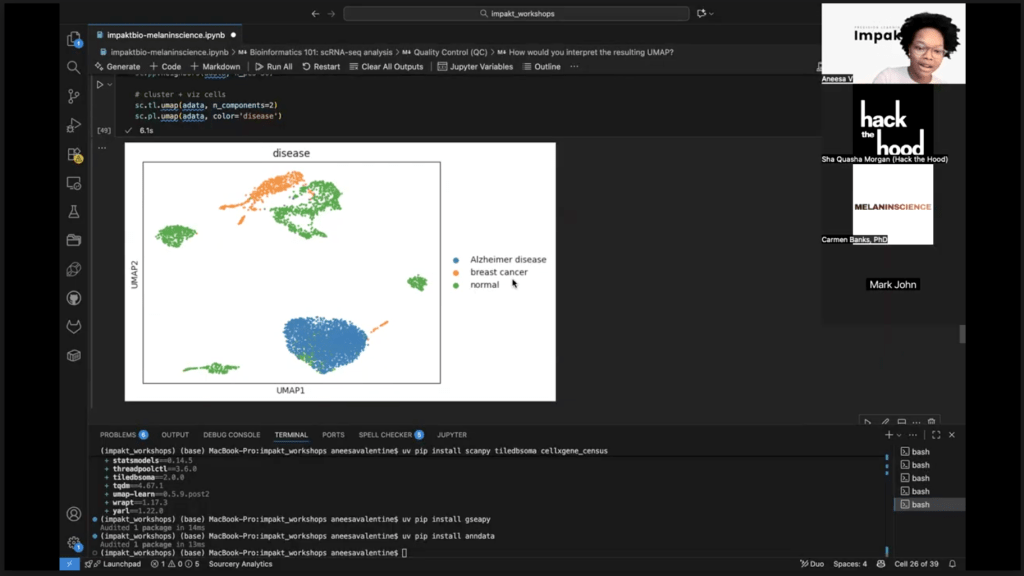Open the Explorer view in activity bar
The width and height of the screenshot is (1024, 576).
point(74,40)
